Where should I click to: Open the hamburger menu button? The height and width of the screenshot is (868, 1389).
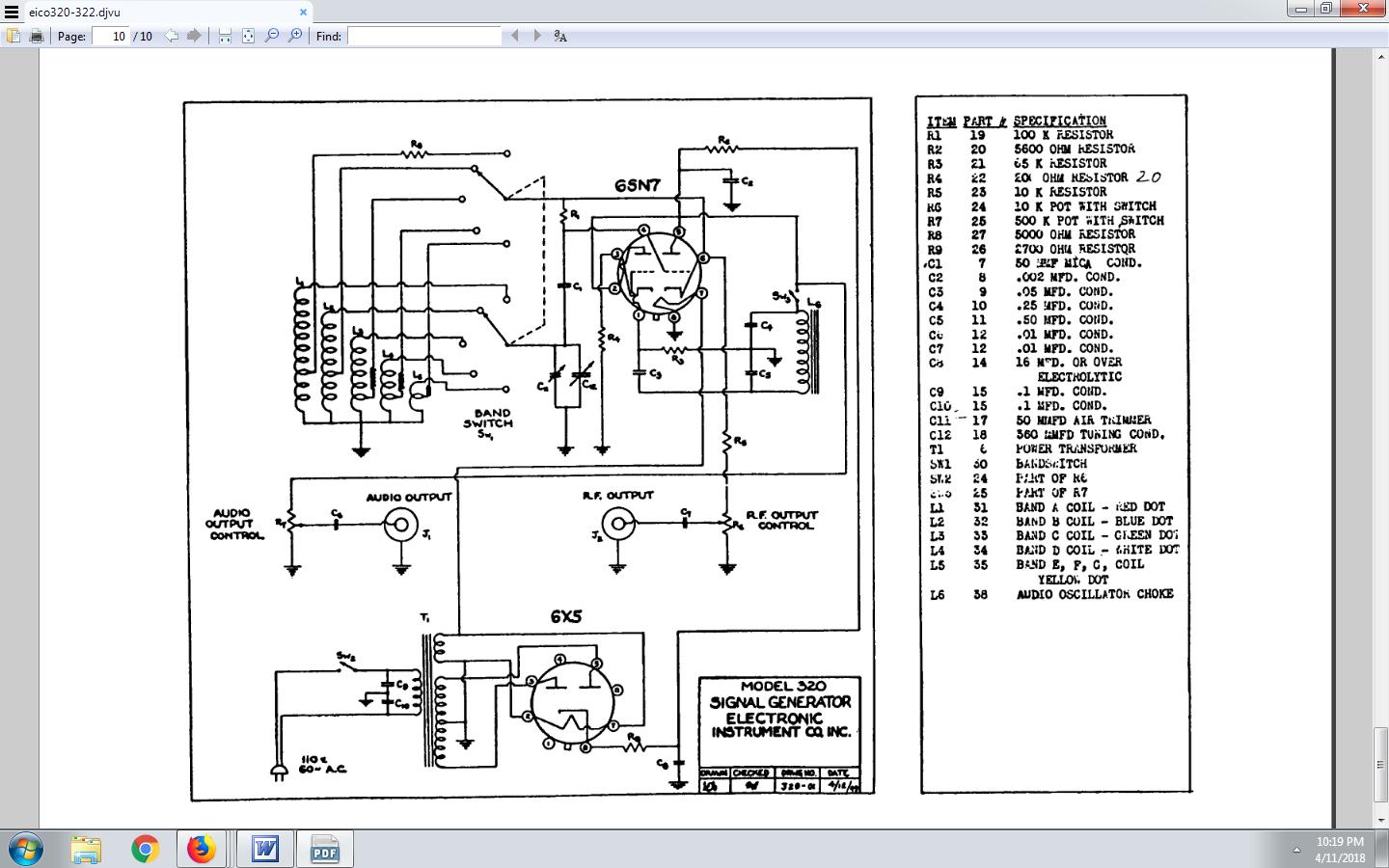point(12,13)
